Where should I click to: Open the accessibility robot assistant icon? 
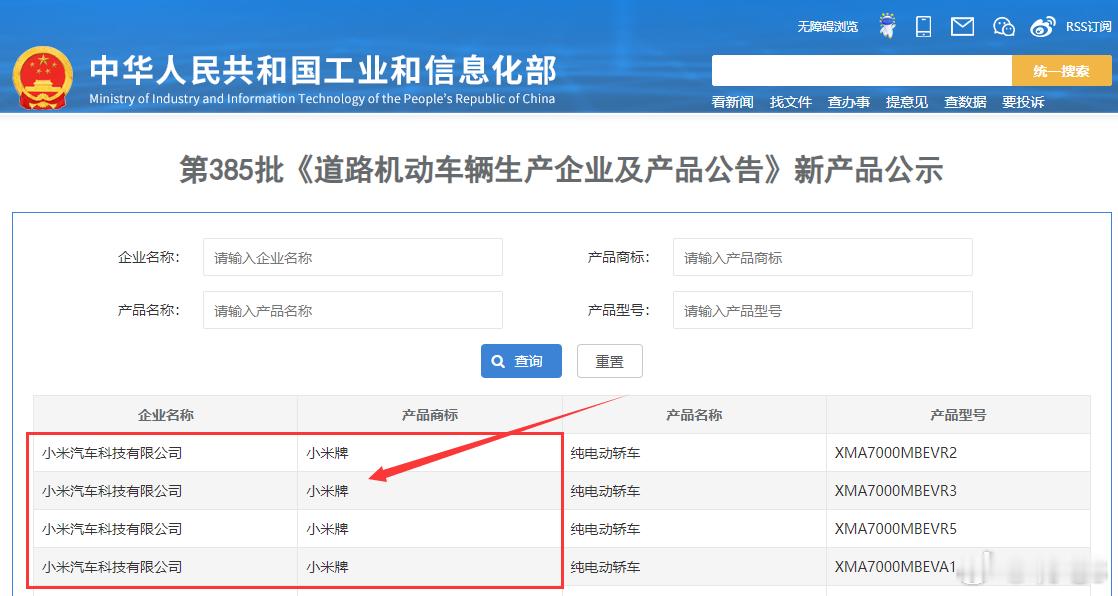pyautogui.click(x=888, y=26)
